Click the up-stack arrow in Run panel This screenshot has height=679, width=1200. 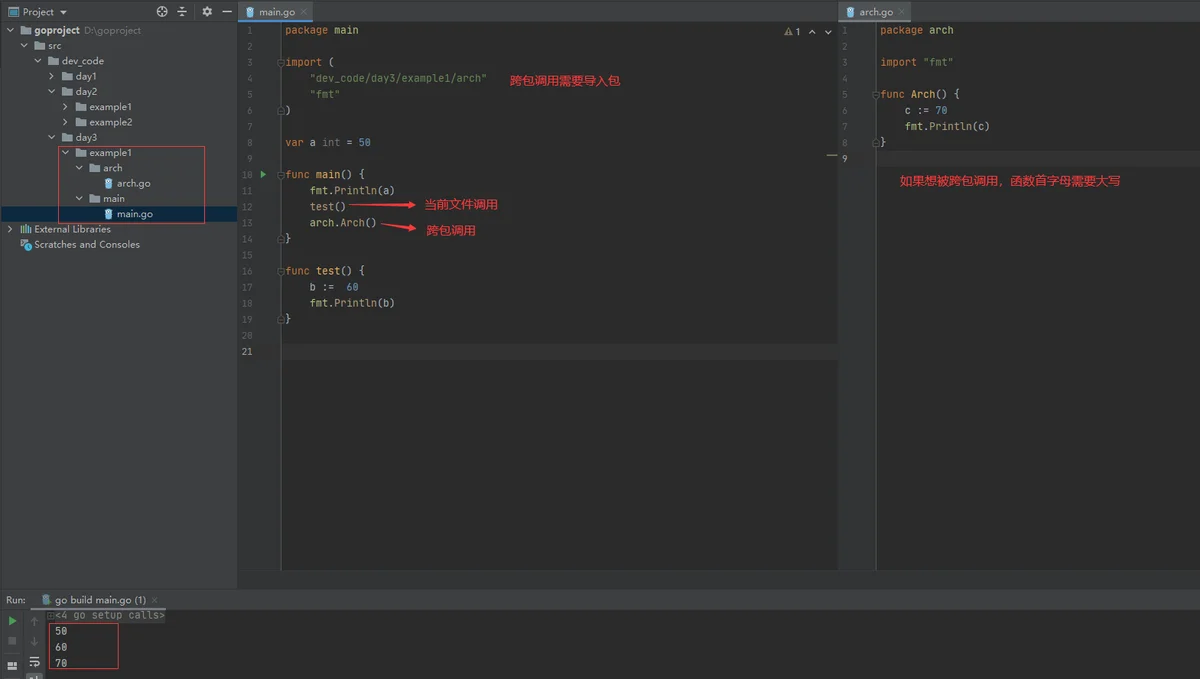tap(34, 621)
